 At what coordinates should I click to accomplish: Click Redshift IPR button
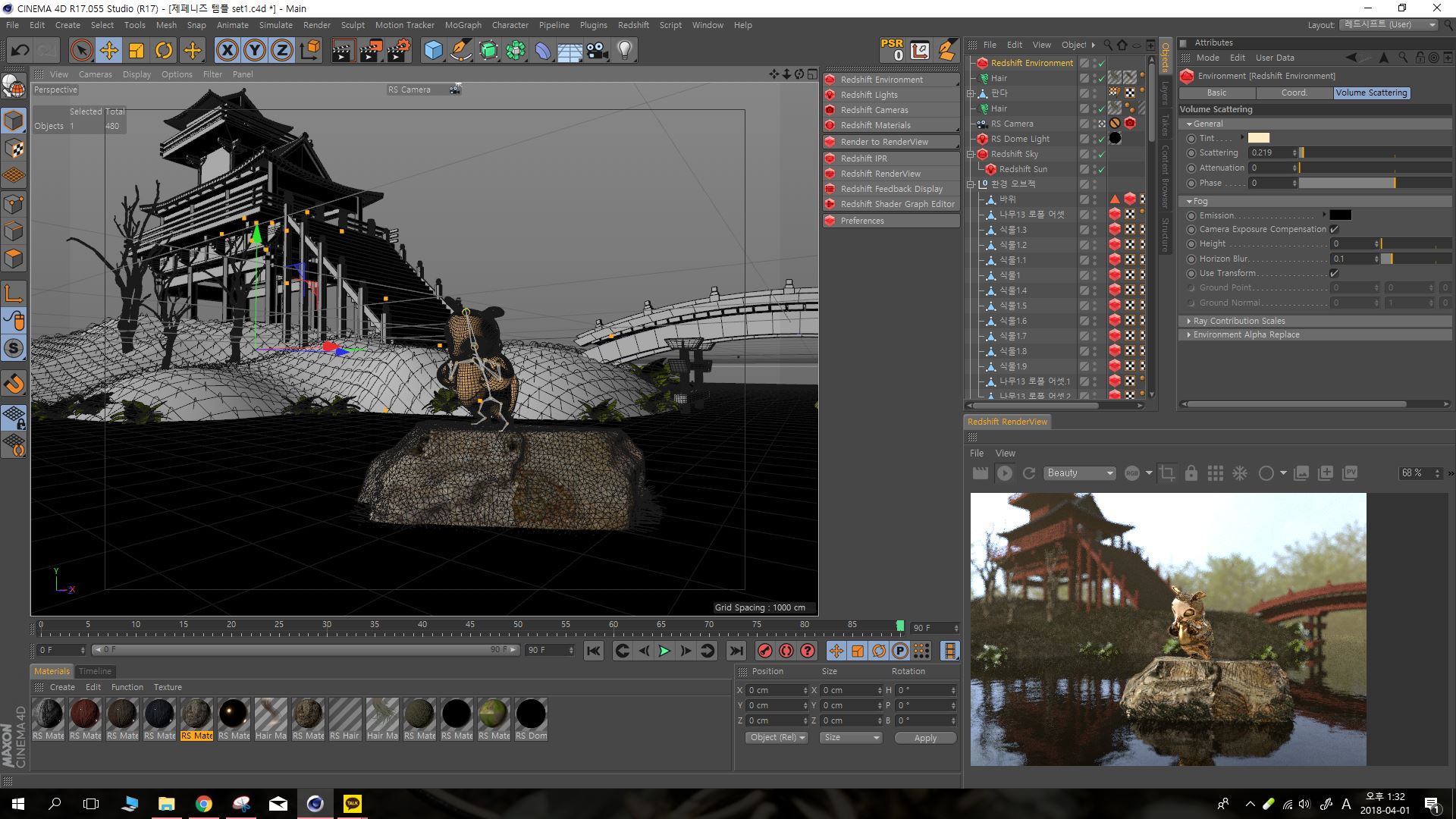pos(891,158)
